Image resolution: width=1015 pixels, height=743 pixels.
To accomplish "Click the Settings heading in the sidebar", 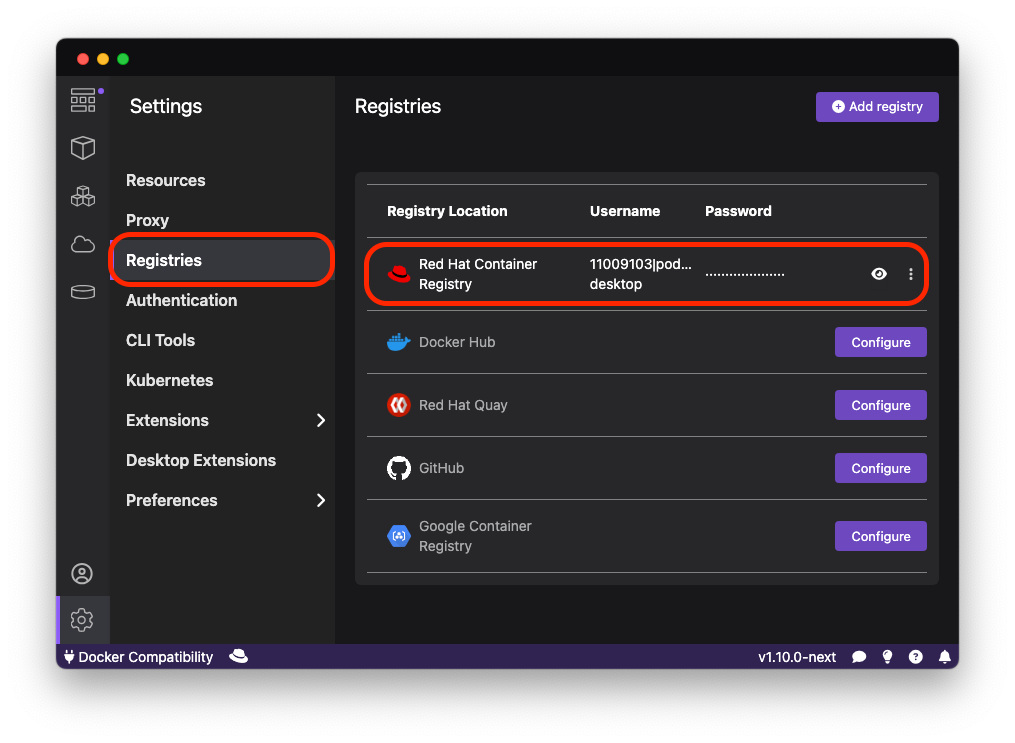I will [x=166, y=106].
